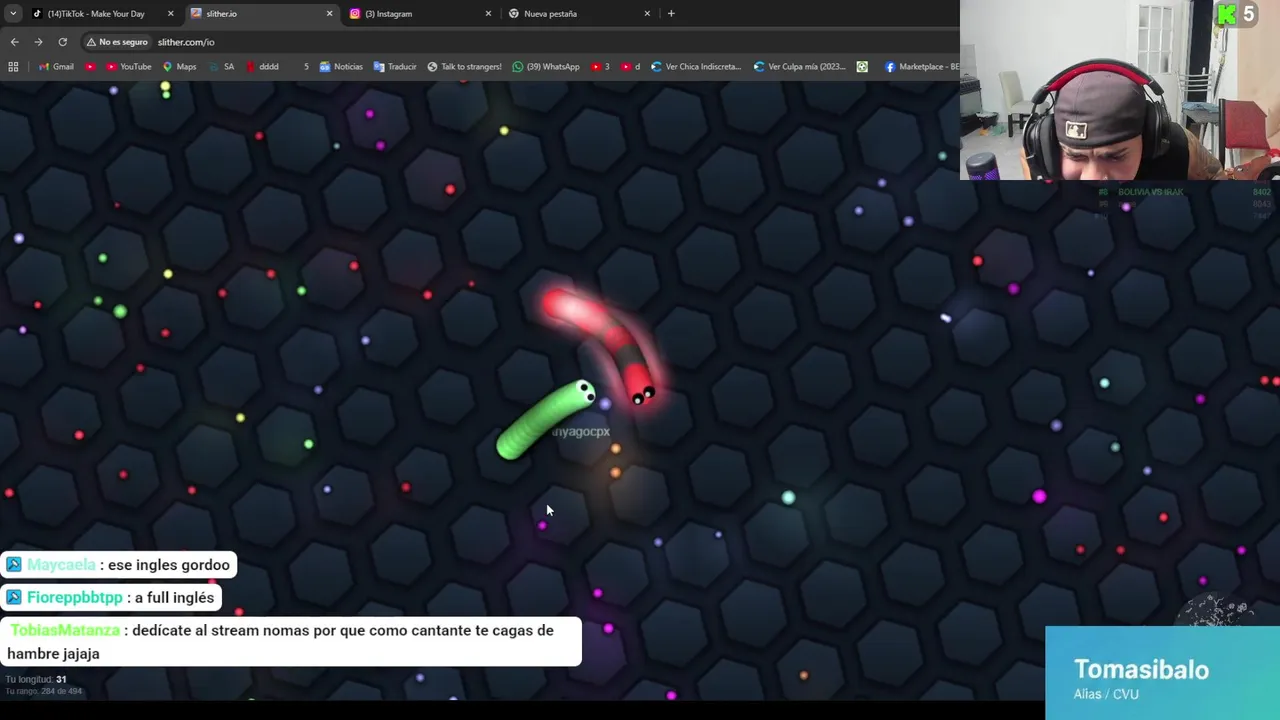The height and width of the screenshot is (720, 1280).
Task: Click the large magenta food pellet
Action: click(1039, 496)
